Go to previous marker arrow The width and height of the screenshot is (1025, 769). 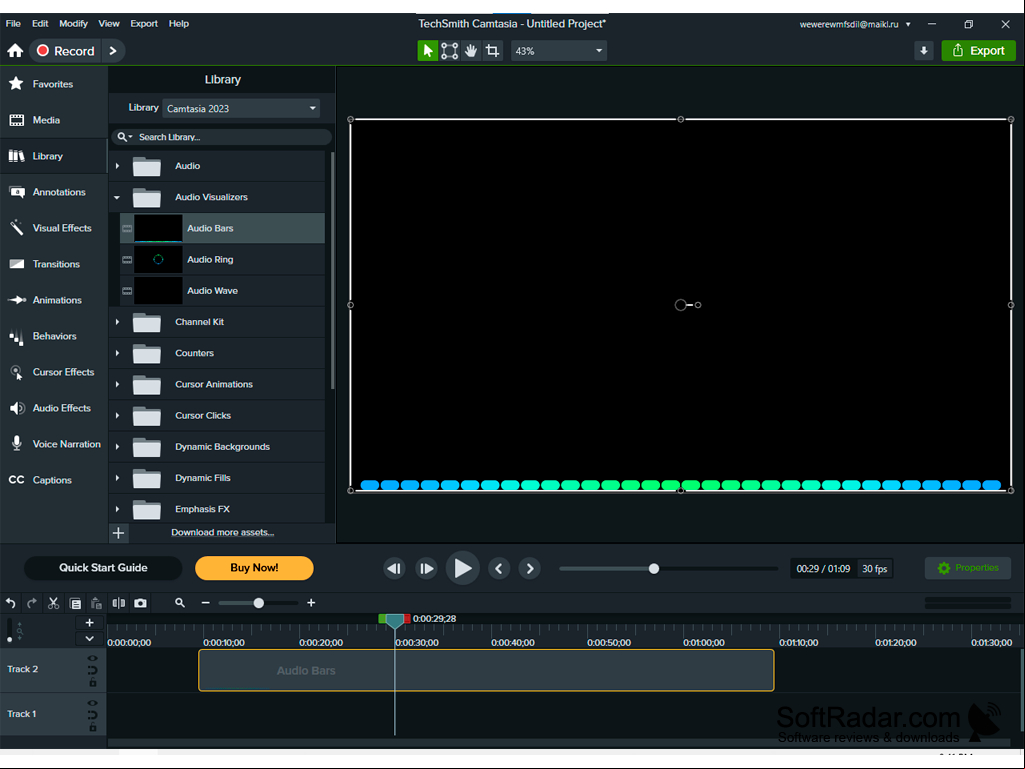coord(499,568)
